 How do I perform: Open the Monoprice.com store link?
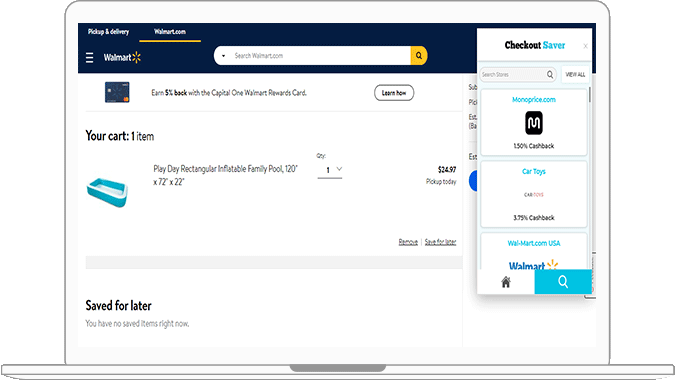[x=534, y=99]
